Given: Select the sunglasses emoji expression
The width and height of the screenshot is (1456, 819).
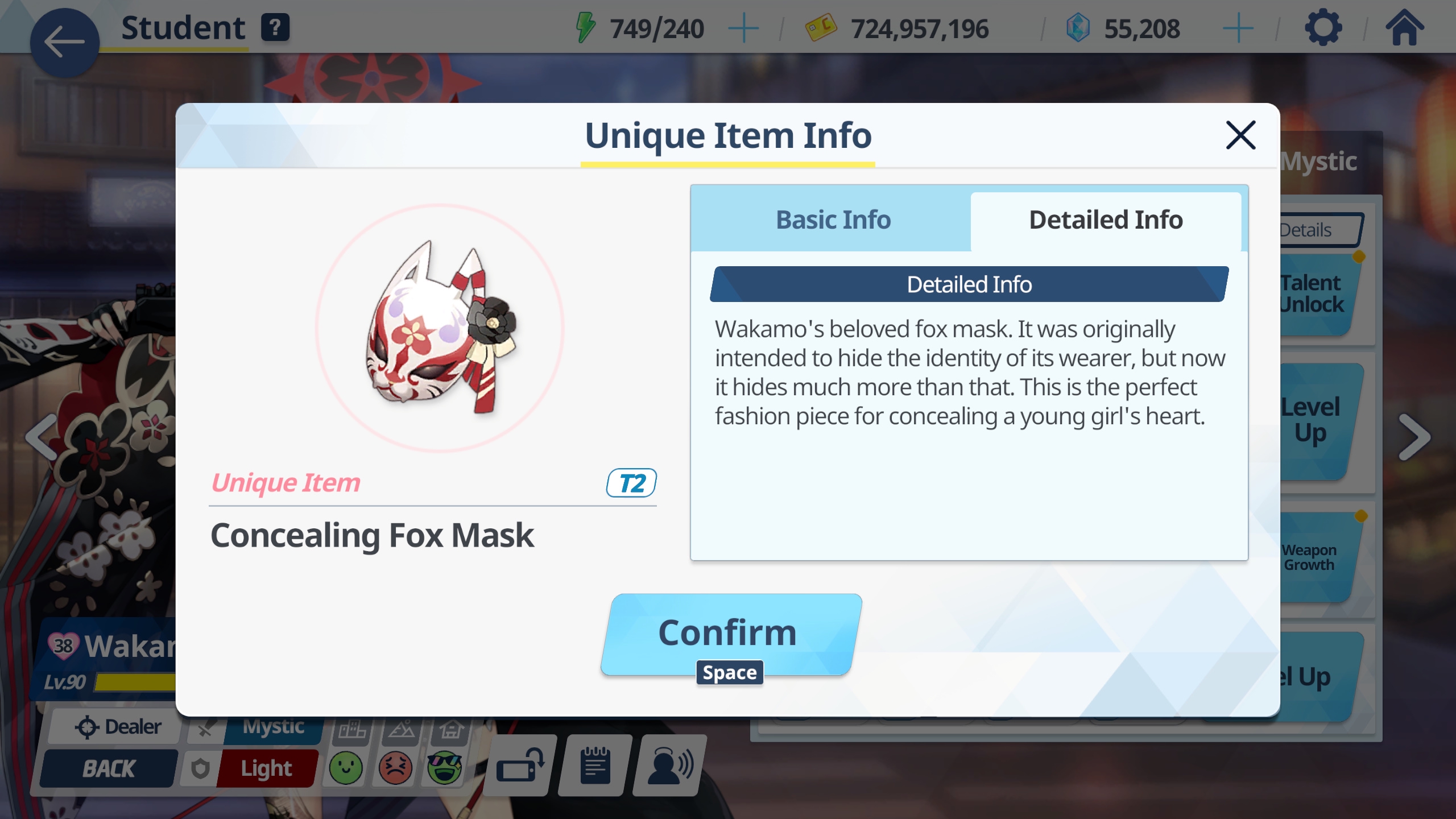Looking at the screenshot, I should coord(444,768).
